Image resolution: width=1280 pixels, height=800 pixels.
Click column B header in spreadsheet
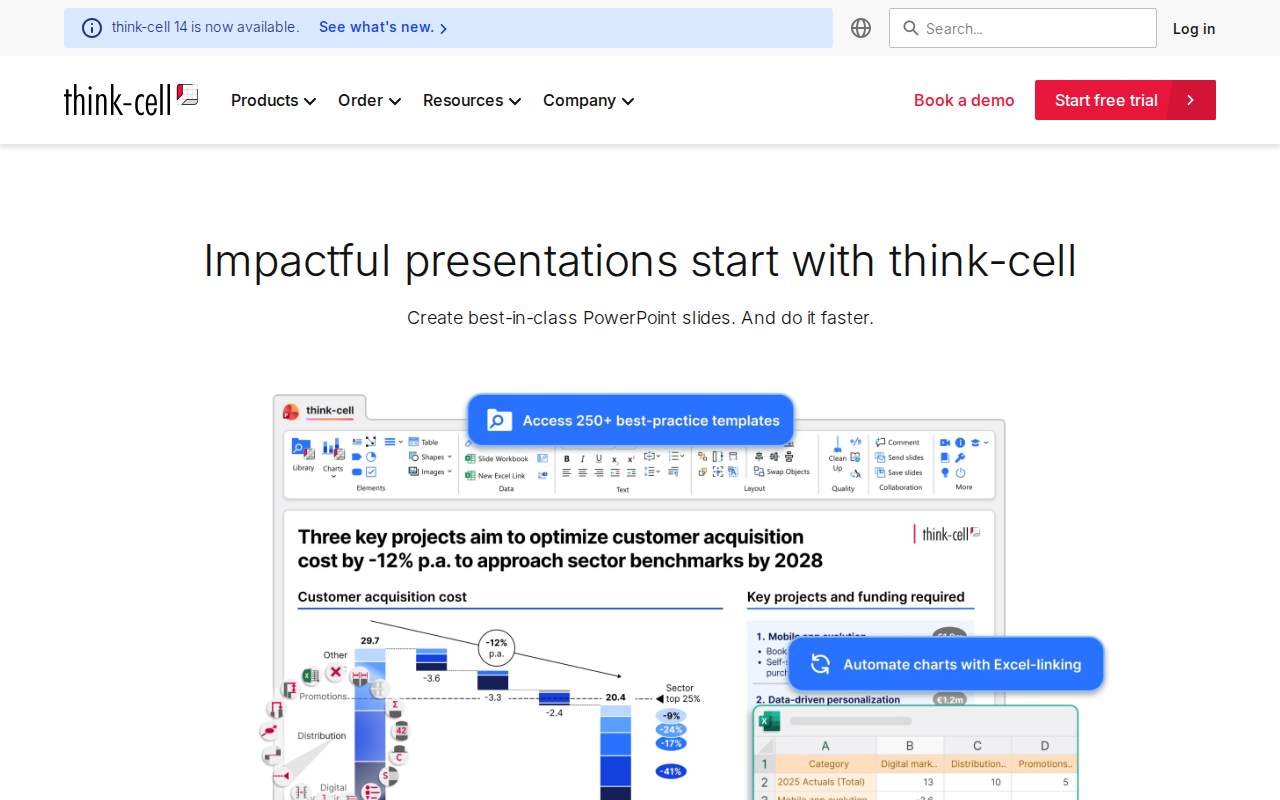910,745
